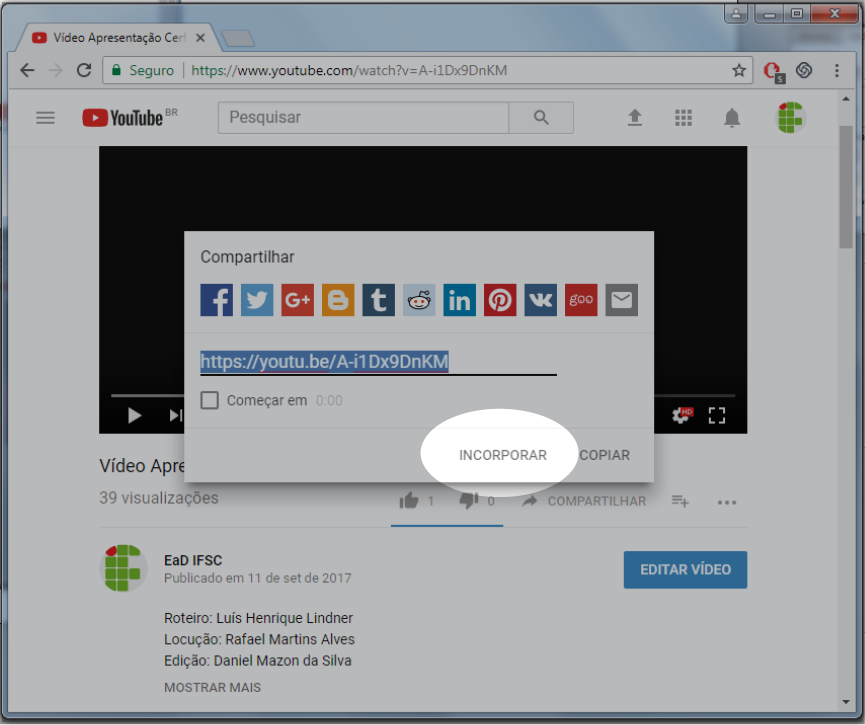Expand description with MOSTRAR MAIS
Image resolution: width=865 pixels, height=725 pixels.
(x=212, y=687)
